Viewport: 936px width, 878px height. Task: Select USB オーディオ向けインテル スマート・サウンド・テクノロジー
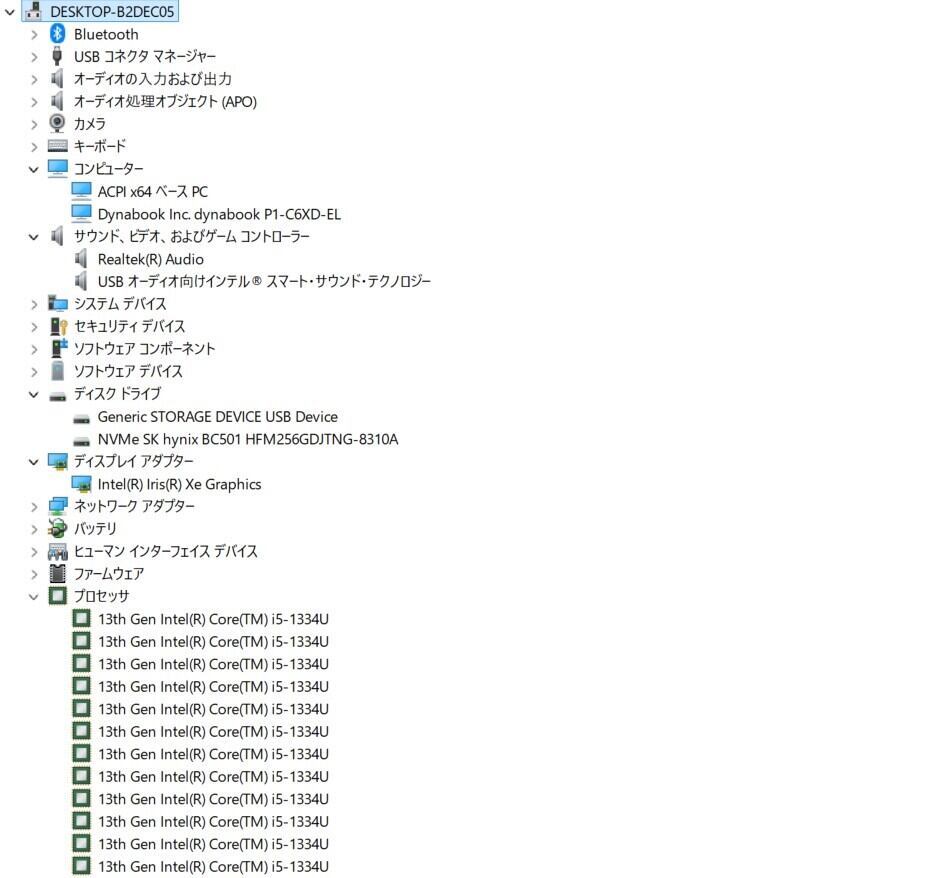pos(264,281)
